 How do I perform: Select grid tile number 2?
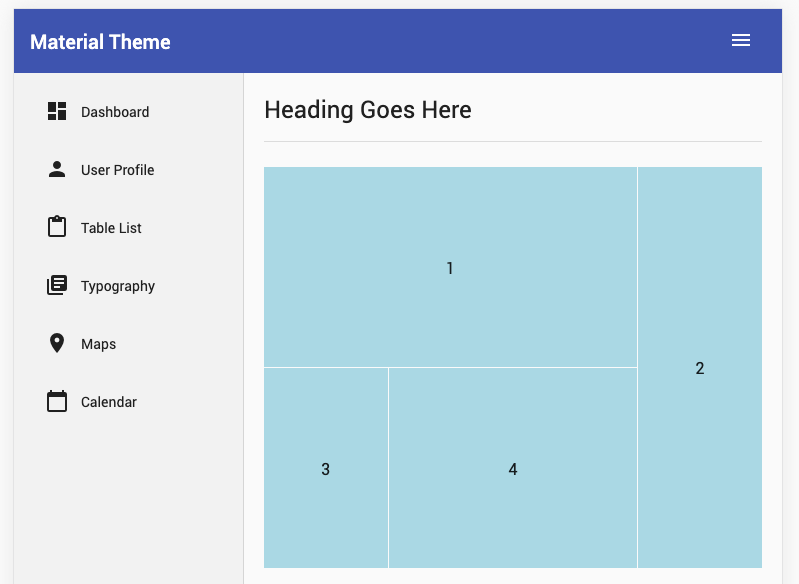(x=700, y=368)
